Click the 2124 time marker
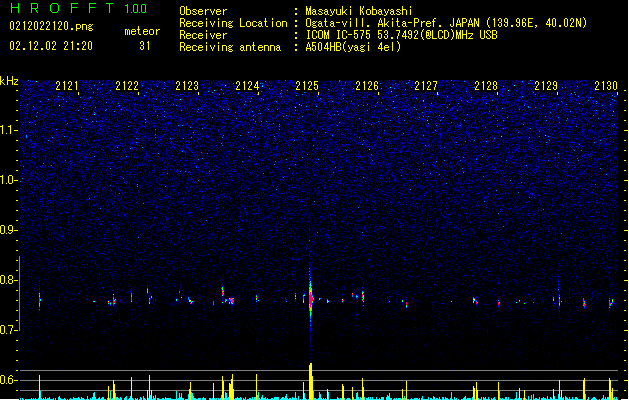This screenshot has width=629, height=400. pyautogui.click(x=247, y=86)
